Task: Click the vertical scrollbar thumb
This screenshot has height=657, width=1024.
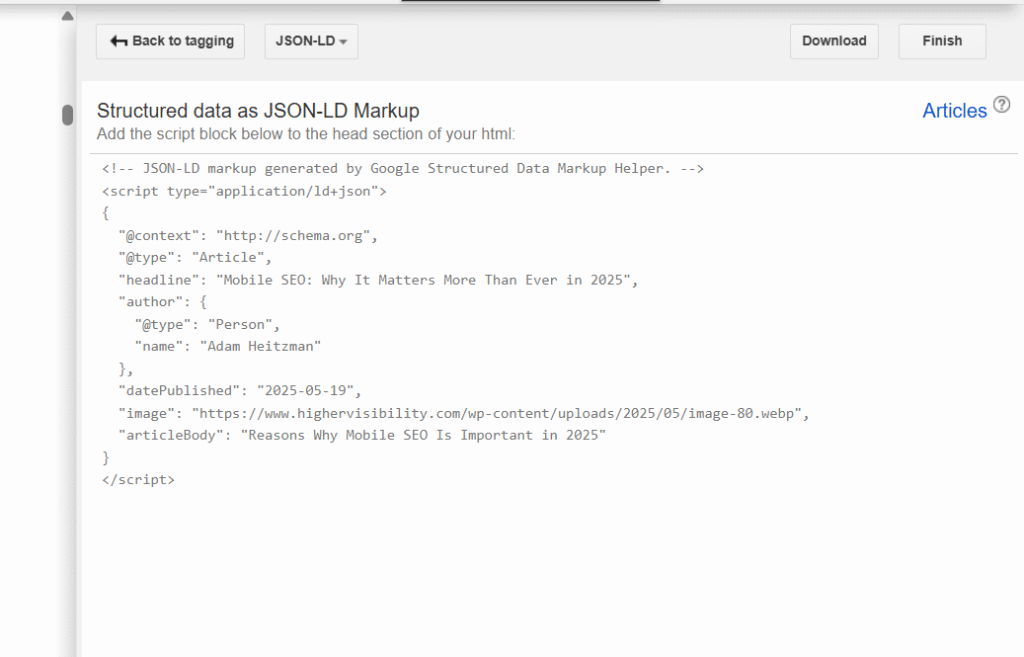Action: pyautogui.click(x=67, y=115)
